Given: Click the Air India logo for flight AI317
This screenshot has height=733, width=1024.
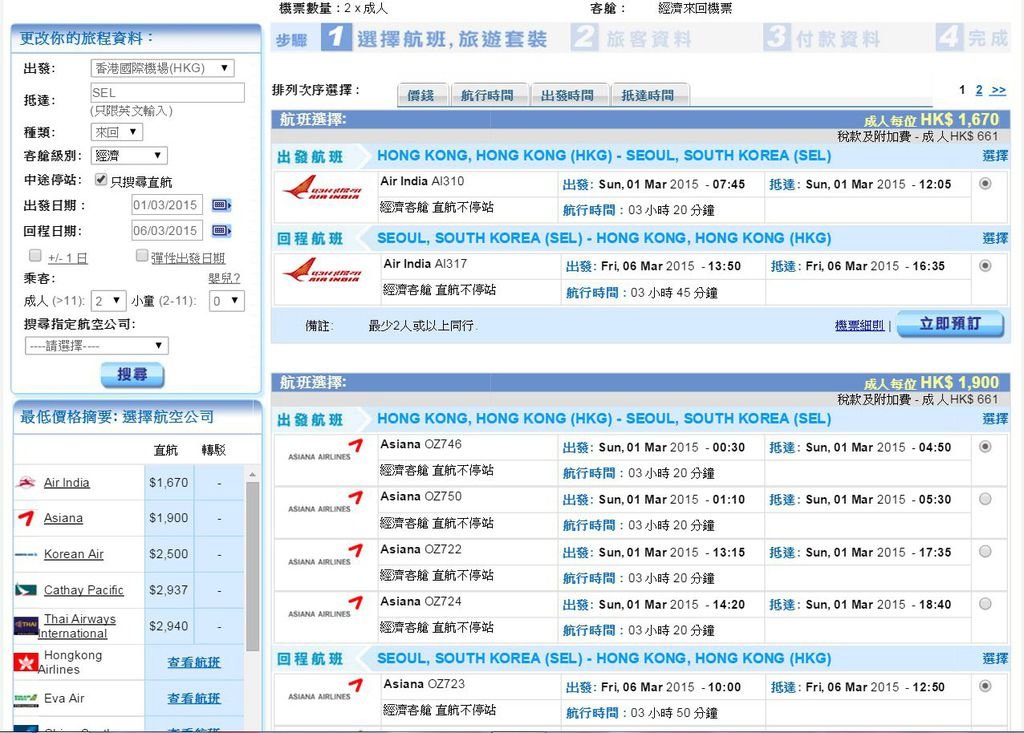Looking at the screenshot, I should (x=322, y=270).
